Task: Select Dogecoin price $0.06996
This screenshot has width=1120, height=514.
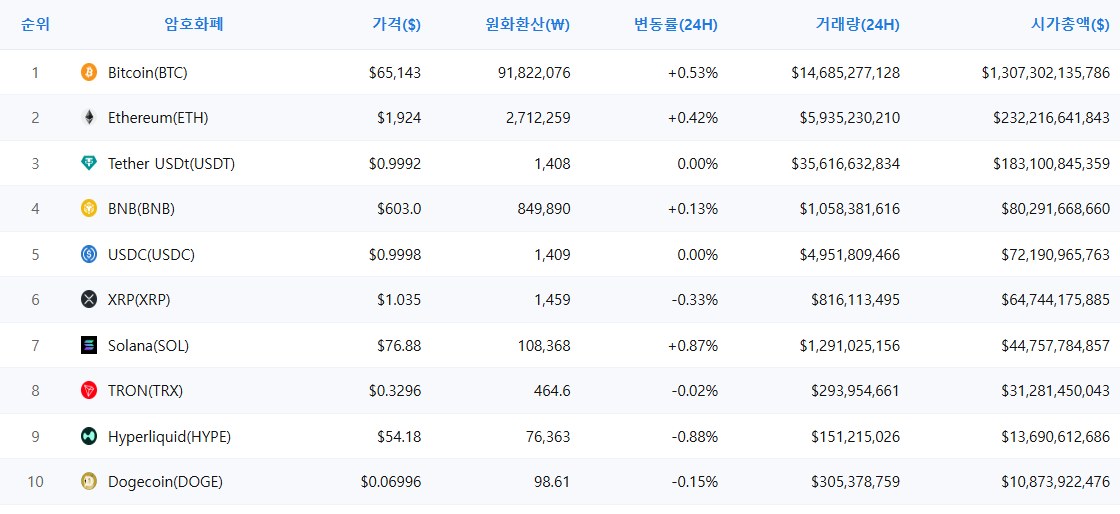Action: [391, 482]
